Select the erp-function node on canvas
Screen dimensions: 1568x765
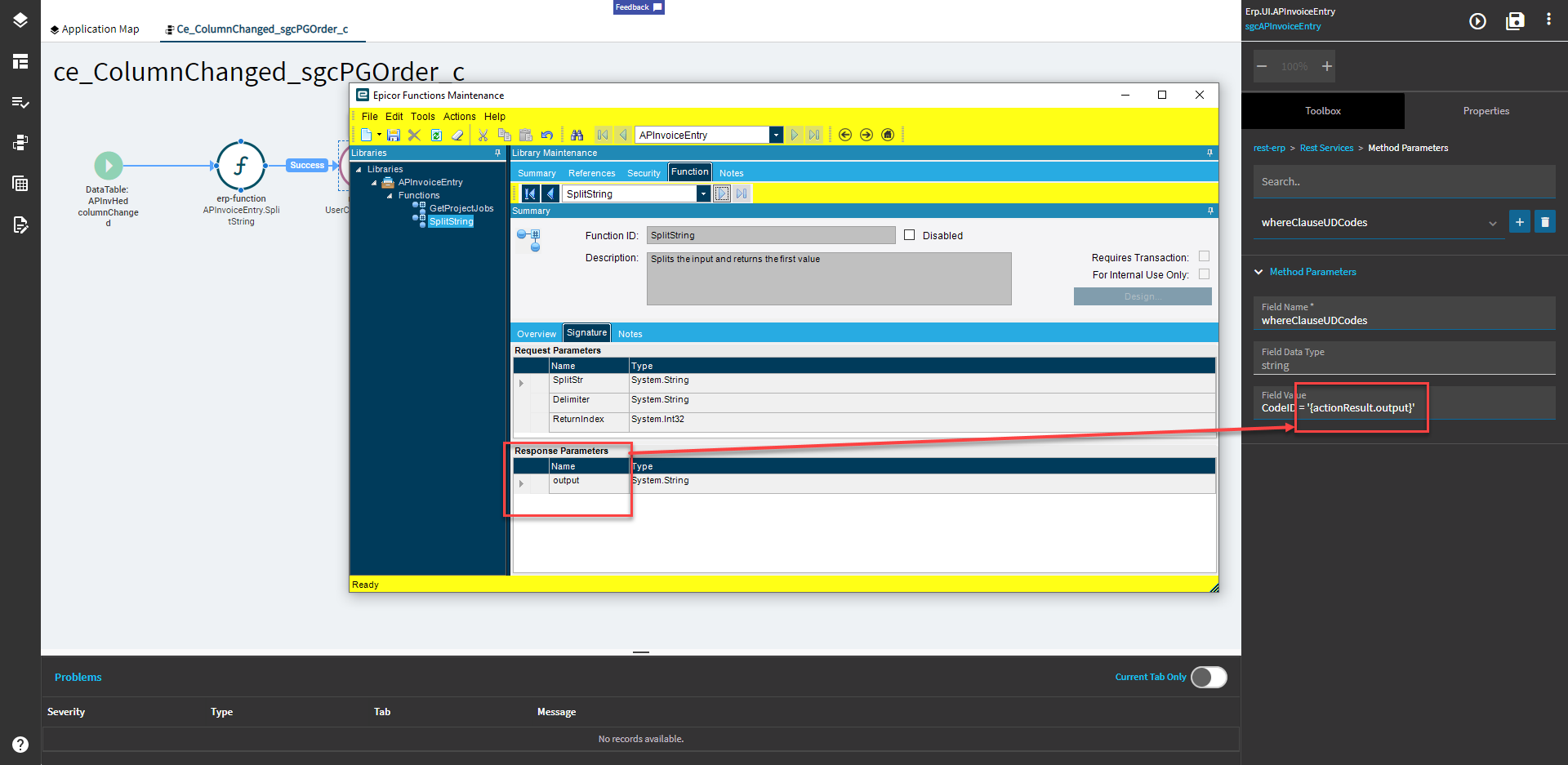pyautogui.click(x=241, y=166)
